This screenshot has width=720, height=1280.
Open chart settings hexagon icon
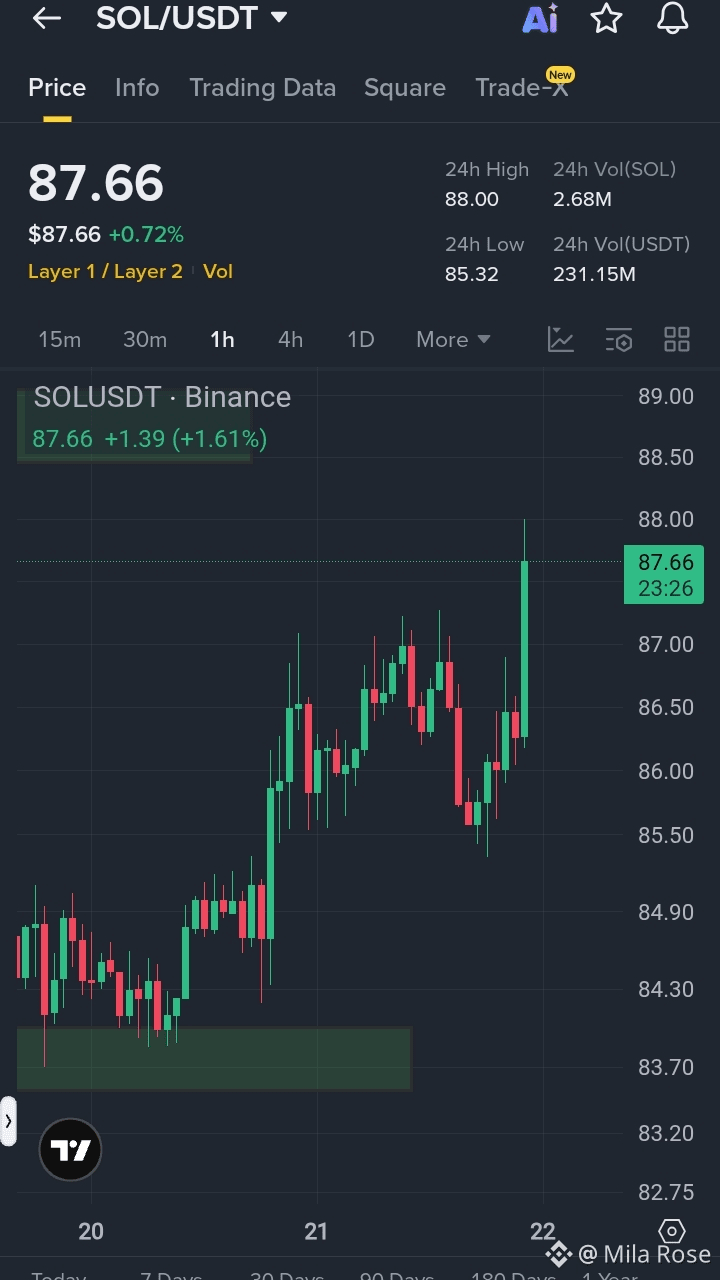coord(672,1231)
